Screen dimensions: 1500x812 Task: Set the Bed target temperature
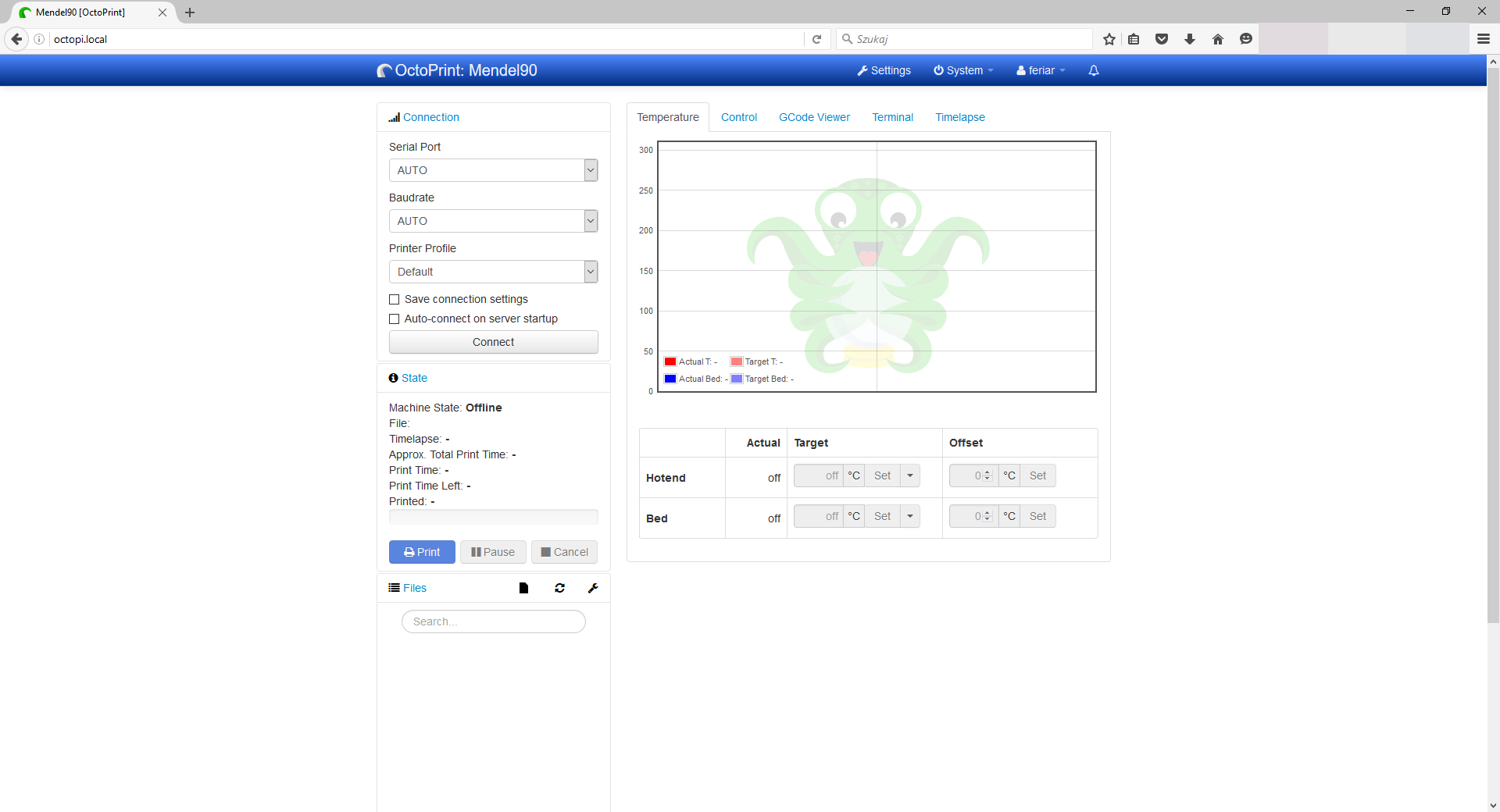point(883,516)
